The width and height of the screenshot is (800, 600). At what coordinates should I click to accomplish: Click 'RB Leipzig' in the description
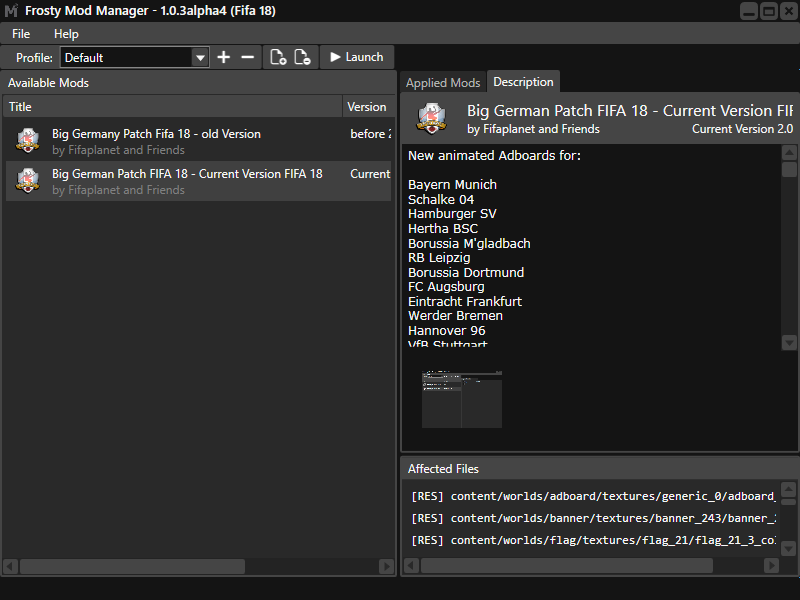[439, 258]
